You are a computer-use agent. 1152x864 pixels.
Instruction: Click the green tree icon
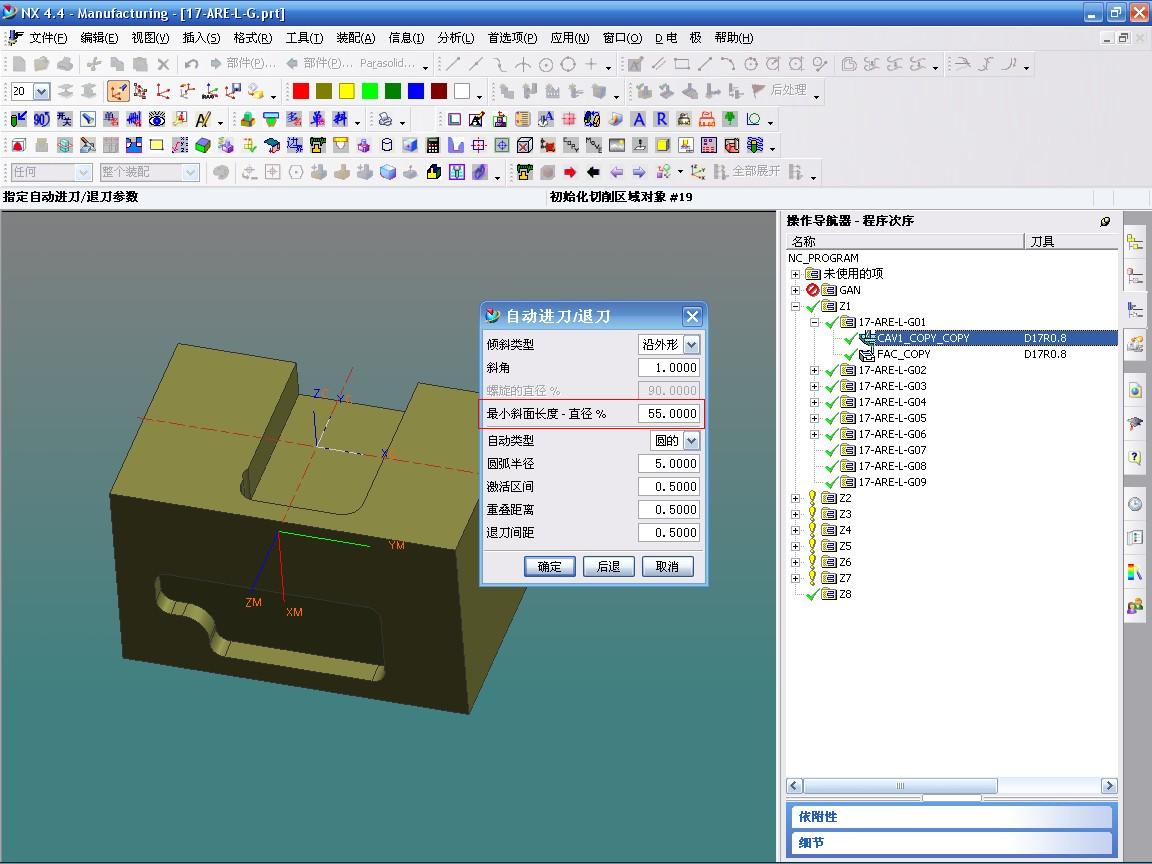click(x=730, y=119)
